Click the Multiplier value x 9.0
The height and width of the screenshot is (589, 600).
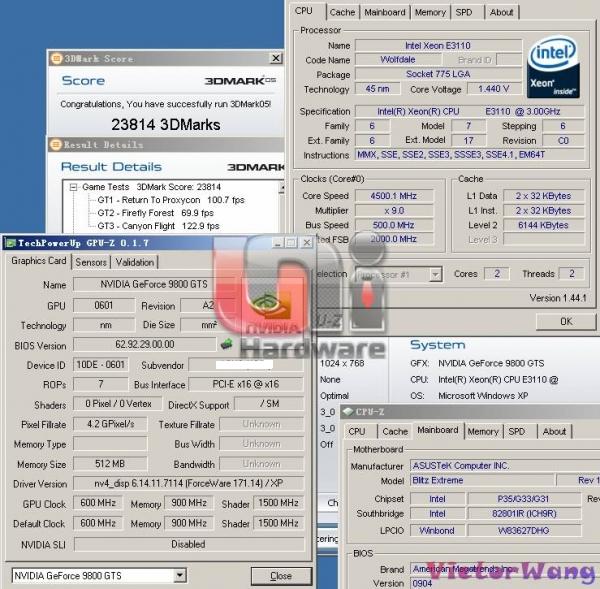394,210
